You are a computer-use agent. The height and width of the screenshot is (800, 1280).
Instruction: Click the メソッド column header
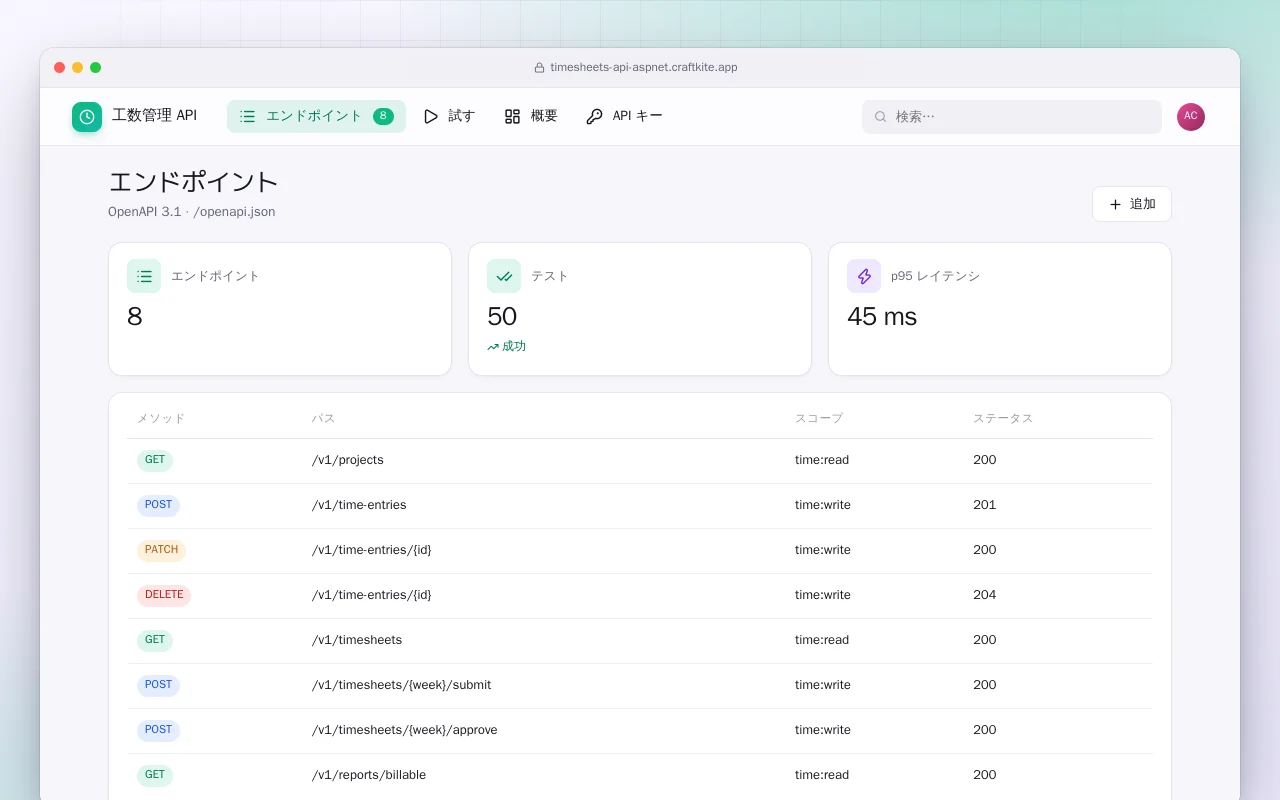click(161, 419)
